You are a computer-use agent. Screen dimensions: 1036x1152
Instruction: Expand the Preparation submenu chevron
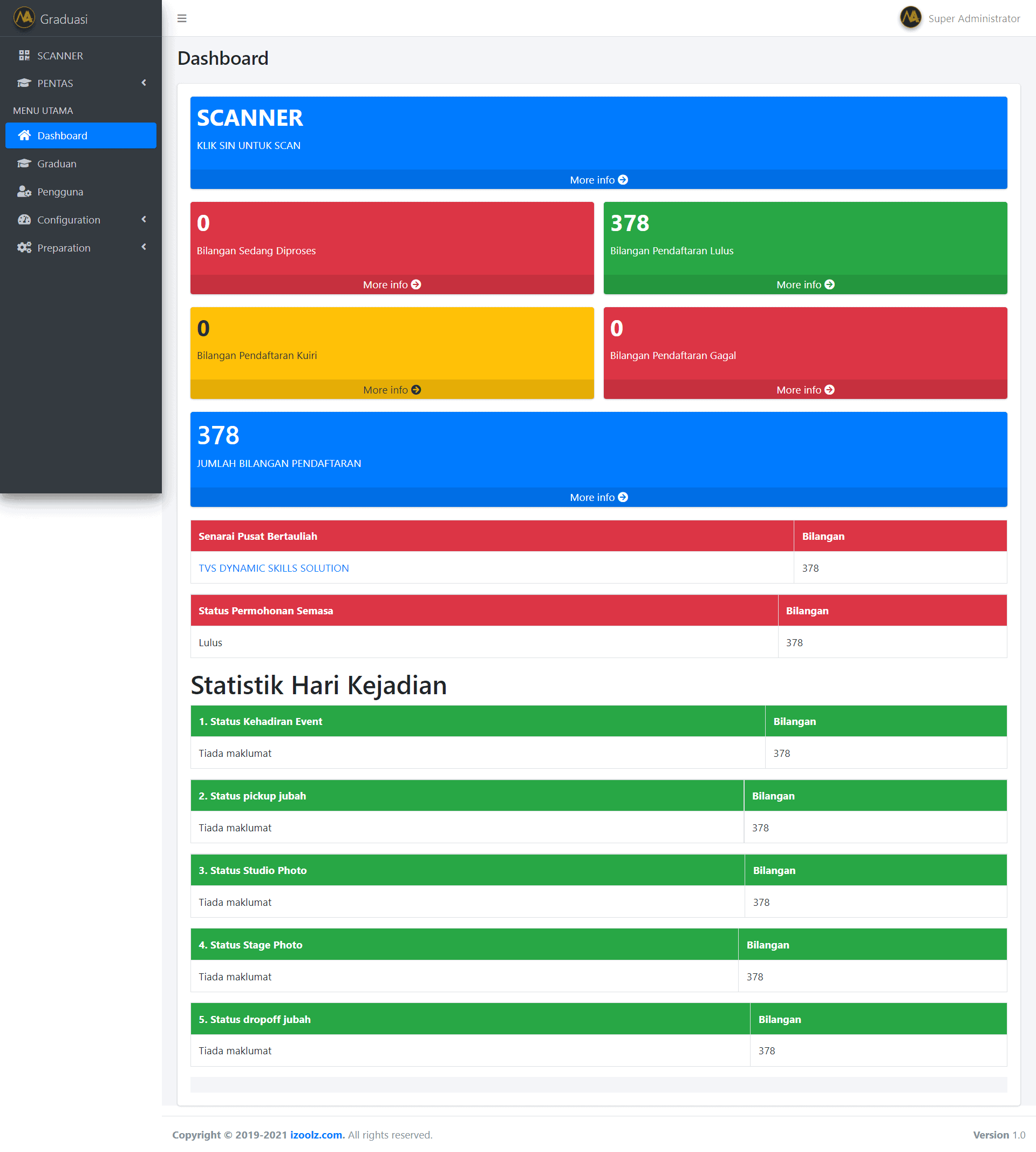point(144,247)
